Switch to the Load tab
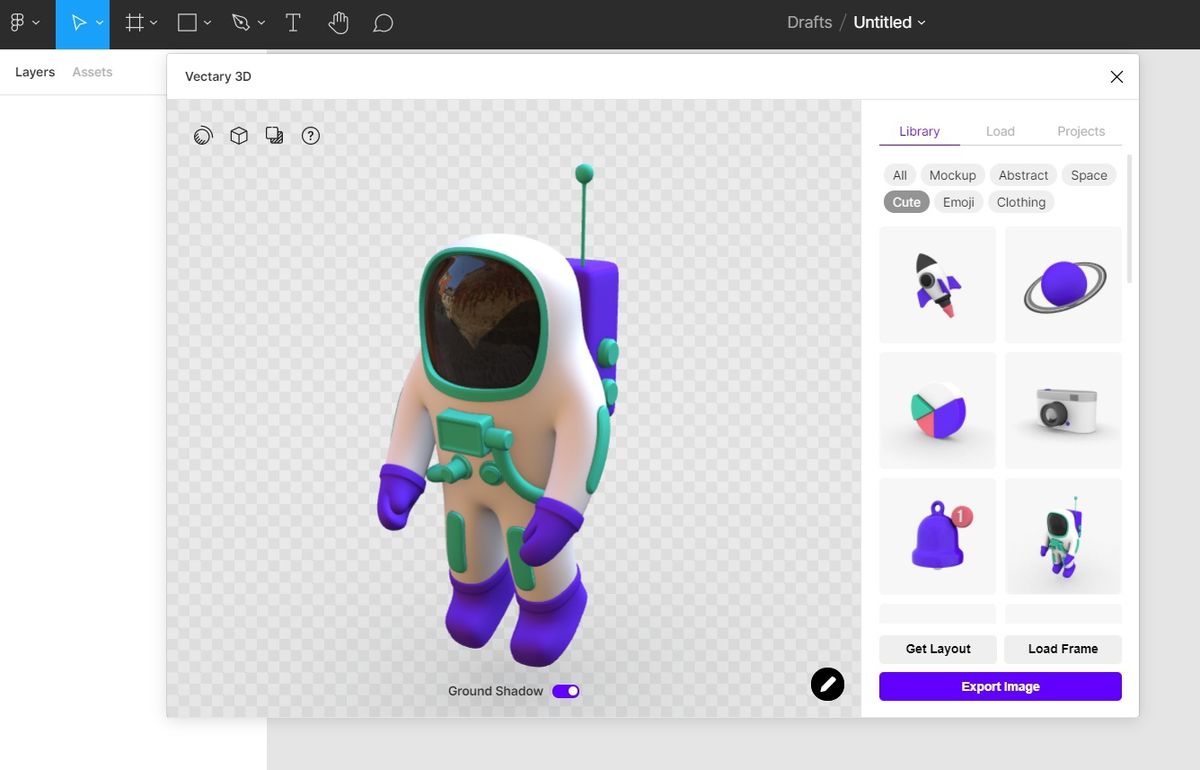Screen dimensions: 1200x770 pos(1000,131)
